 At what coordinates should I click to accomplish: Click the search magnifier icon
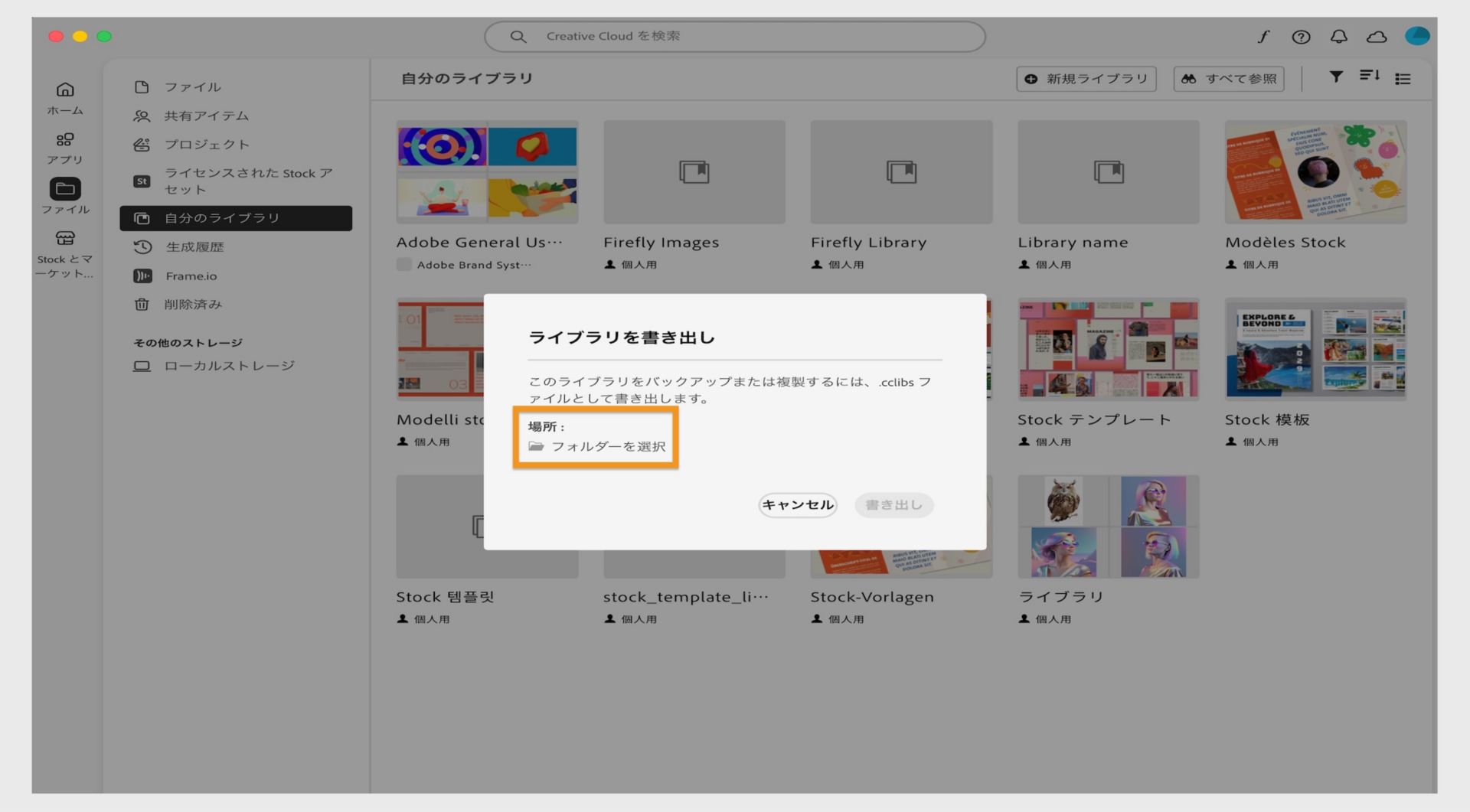(x=518, y=36)
